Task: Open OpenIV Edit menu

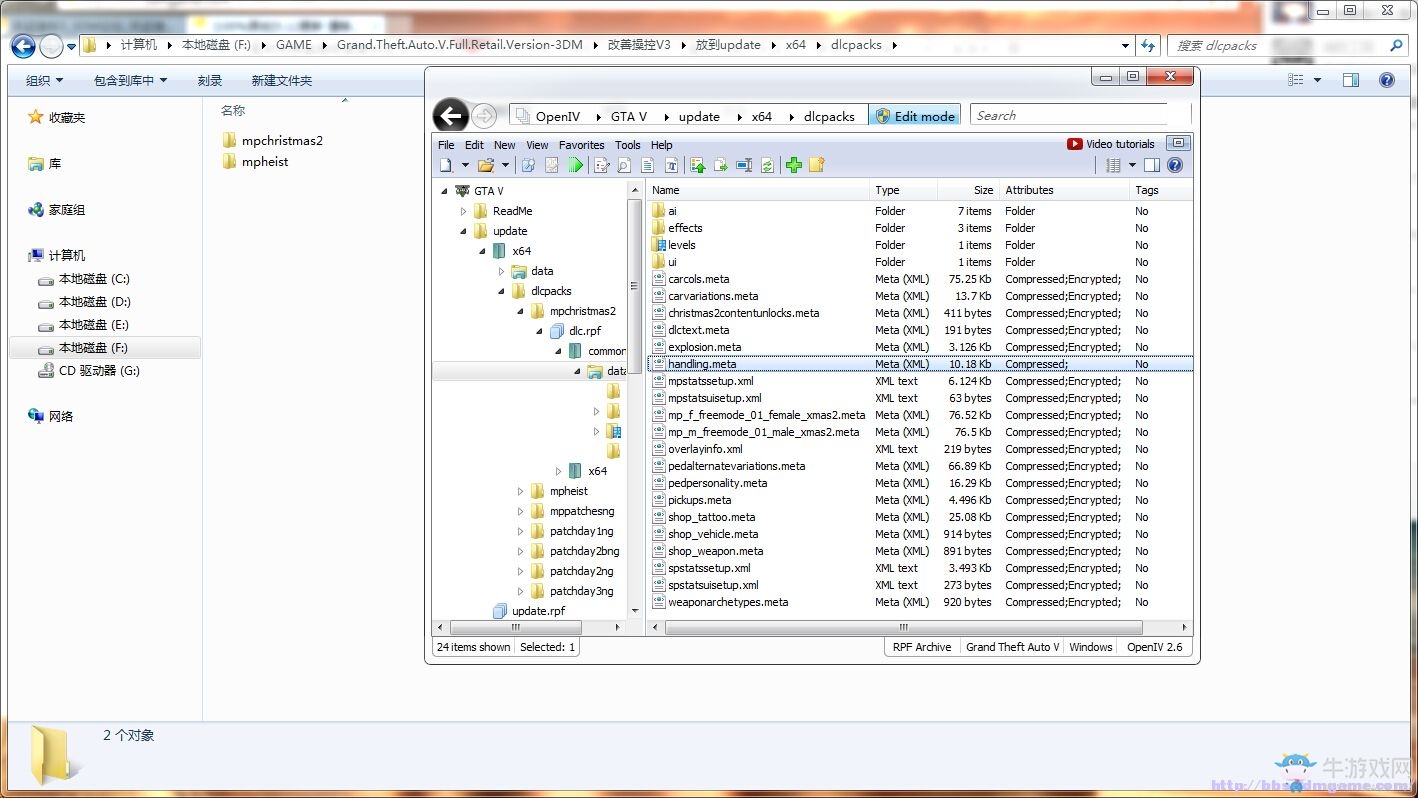Action: click(474, 145)
